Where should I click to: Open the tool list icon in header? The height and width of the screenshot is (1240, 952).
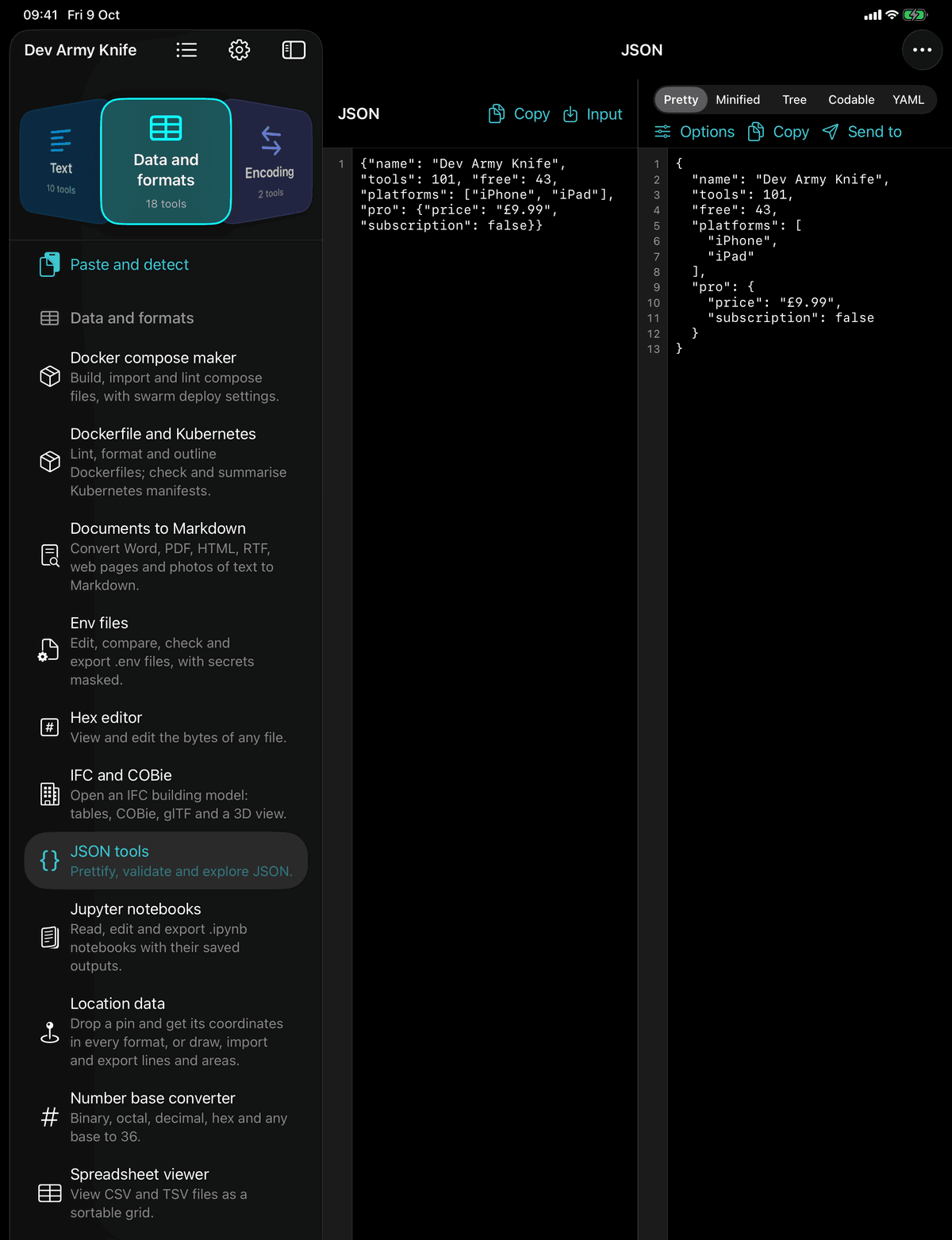click(x=186, y=50)
